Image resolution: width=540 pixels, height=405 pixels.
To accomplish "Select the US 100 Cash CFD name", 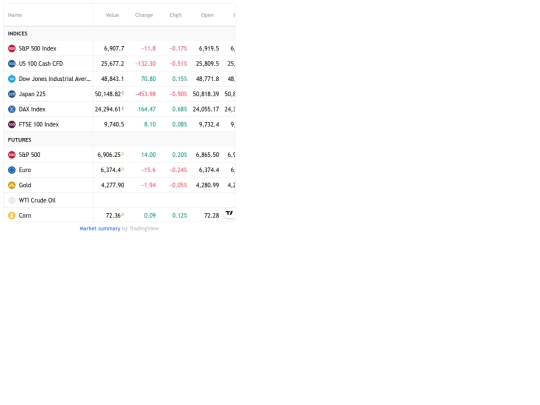I will point(41,64).
